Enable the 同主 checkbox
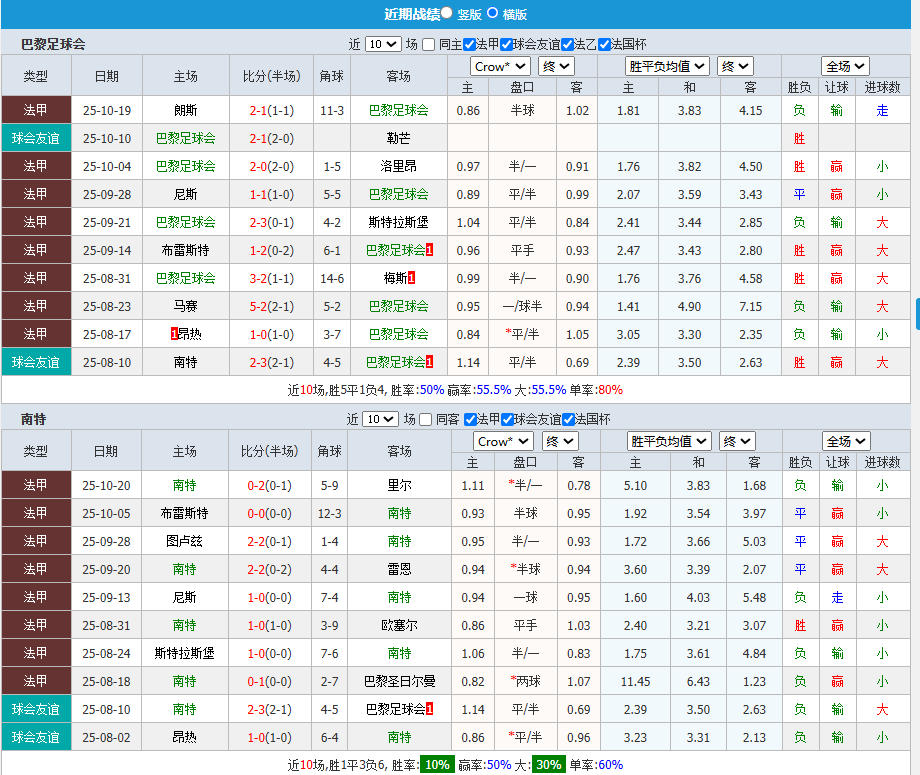The height and width of the screenshot is (775, 920). coord(429,44)
